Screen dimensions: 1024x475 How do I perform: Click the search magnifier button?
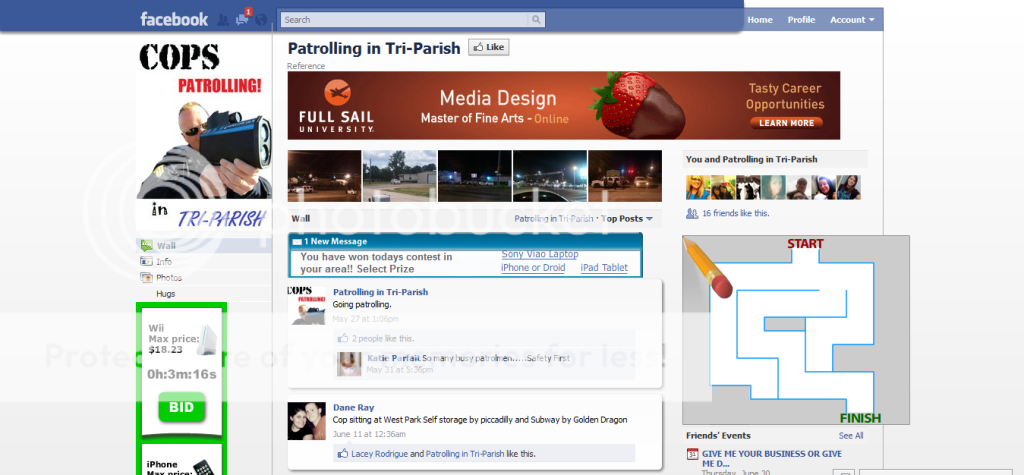click(536, 20)
